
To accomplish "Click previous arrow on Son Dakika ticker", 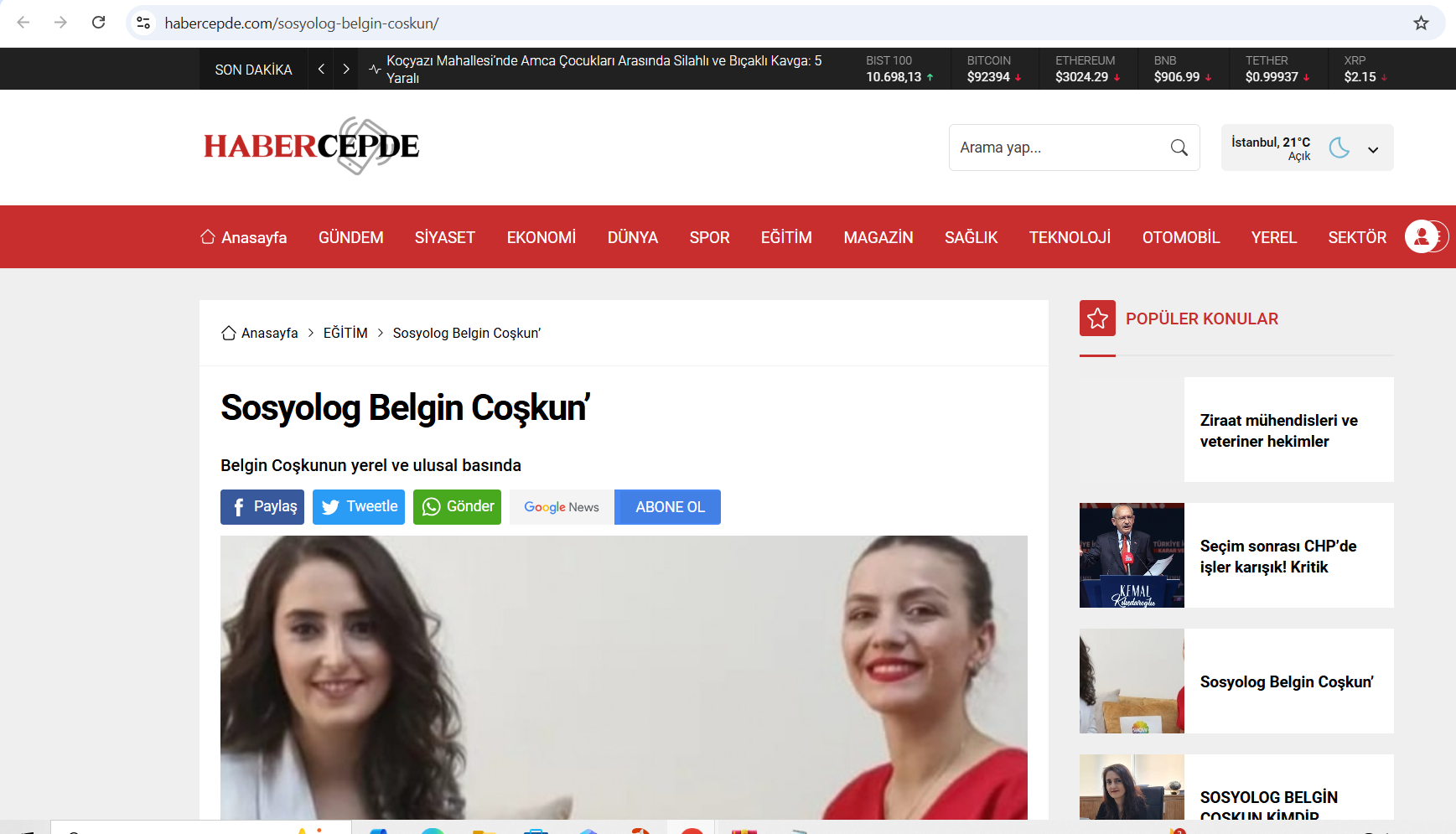I will pos(320,69).
